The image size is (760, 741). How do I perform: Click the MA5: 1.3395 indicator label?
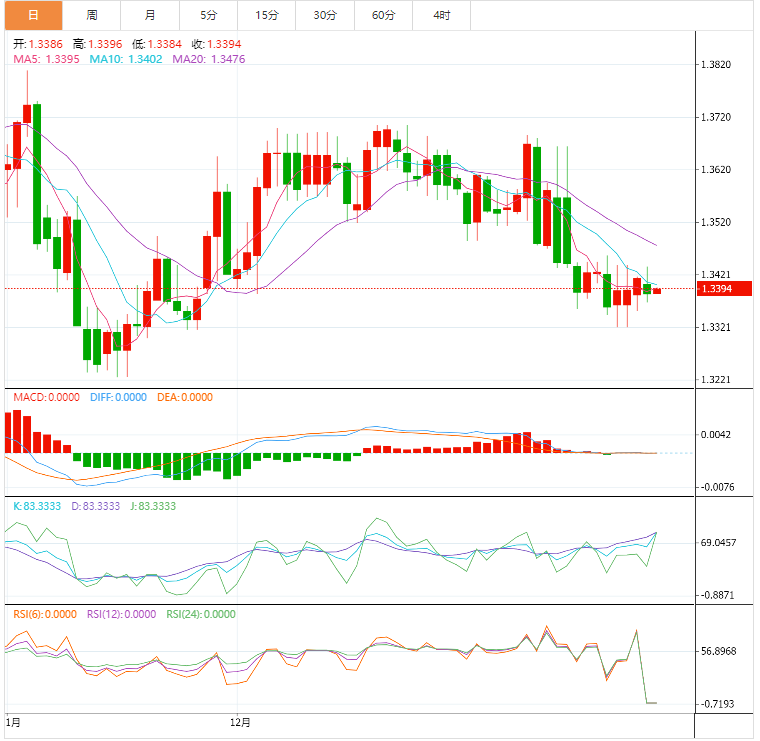[47, 59]
